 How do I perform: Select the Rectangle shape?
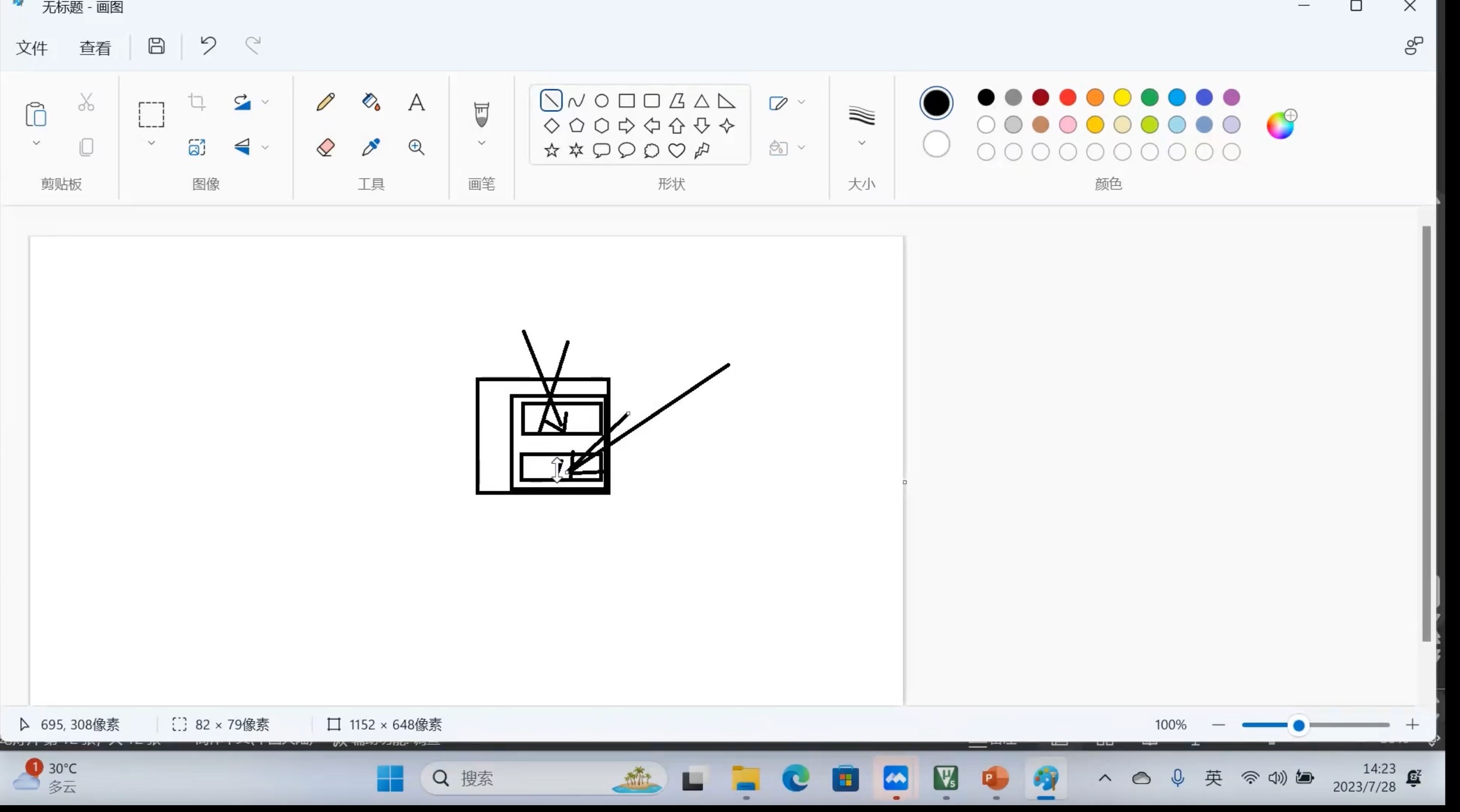[627, 101]
